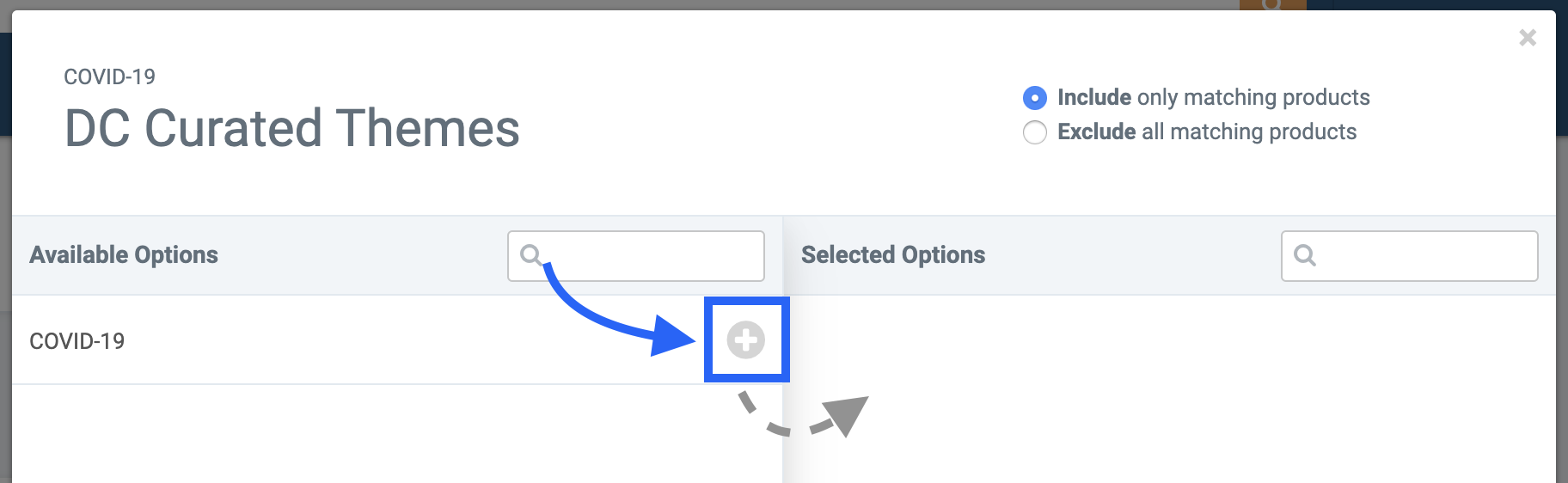Select the COVID-19 row in Available Options
This screenshot has width=1568, height=483.
pyautogui.click(x=397, y=340)
